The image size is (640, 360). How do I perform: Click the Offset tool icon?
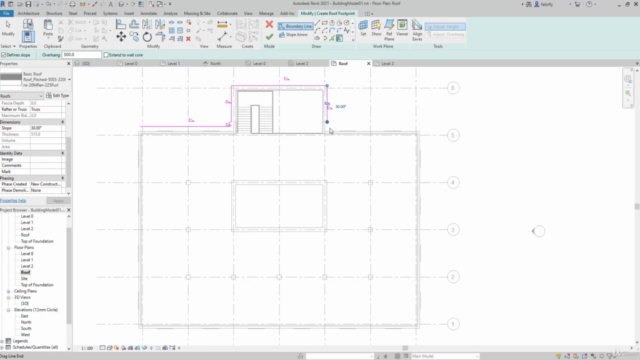click(x=134, y=24)
